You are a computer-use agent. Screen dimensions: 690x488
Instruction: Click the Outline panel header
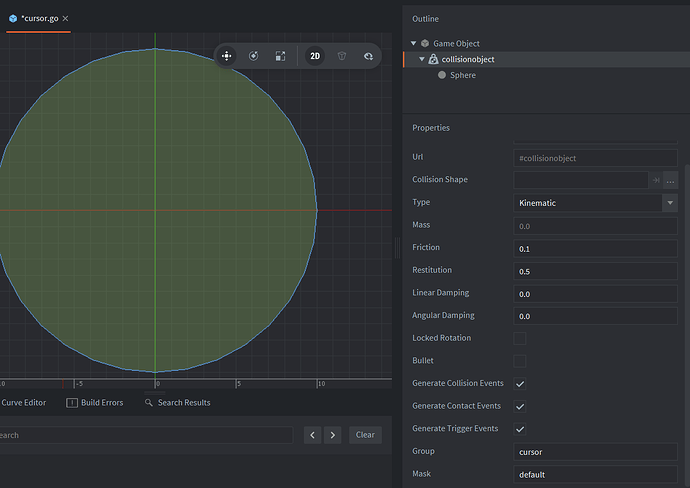(425, 19)
